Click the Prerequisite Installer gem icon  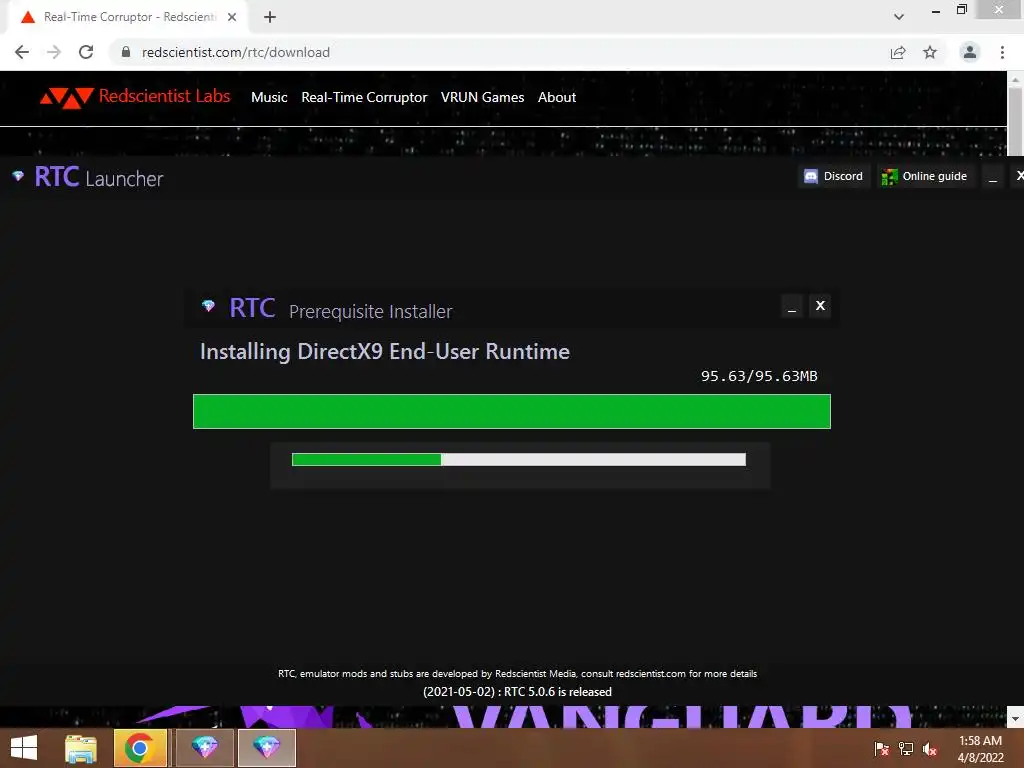point(208,306)
